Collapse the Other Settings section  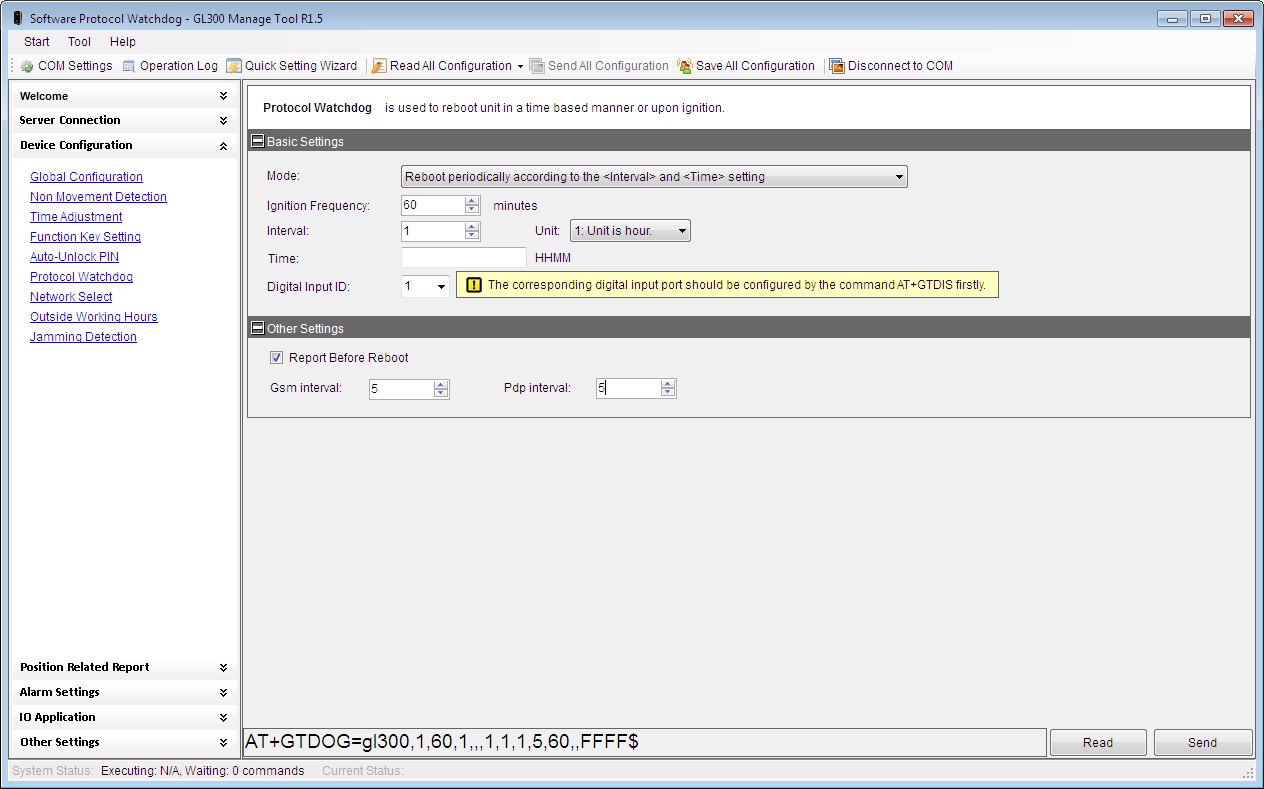pos(257,329)
